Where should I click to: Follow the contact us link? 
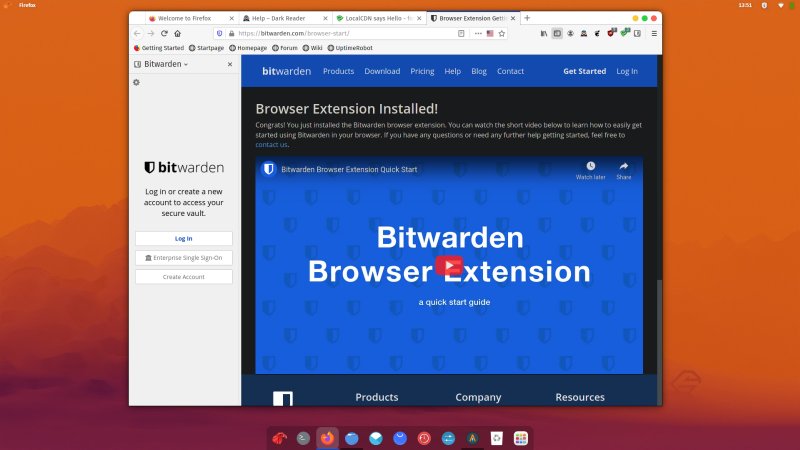(x=271, y=144)
